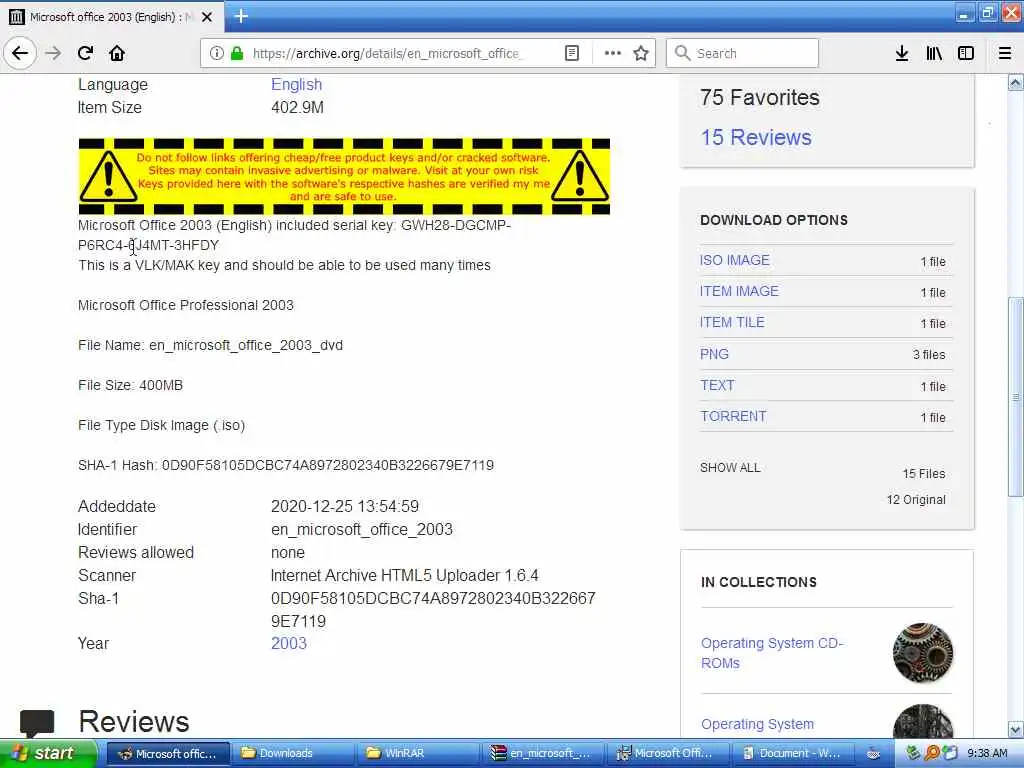
Task: Click the 12 Original files count
Action: tap(916, 500)
